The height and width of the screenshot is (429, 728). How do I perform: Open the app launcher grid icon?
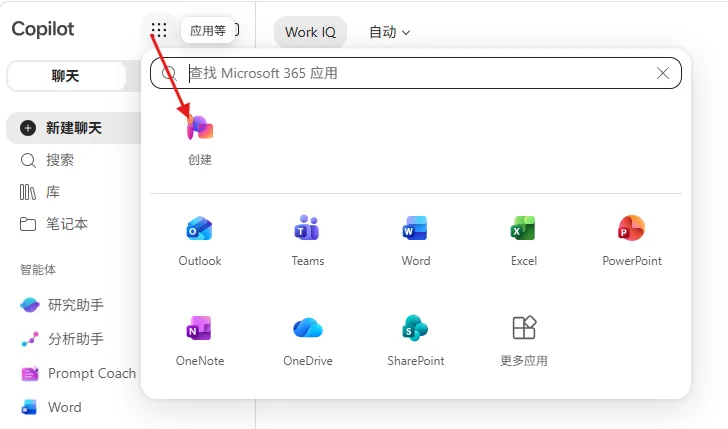[x=159, y=30]
